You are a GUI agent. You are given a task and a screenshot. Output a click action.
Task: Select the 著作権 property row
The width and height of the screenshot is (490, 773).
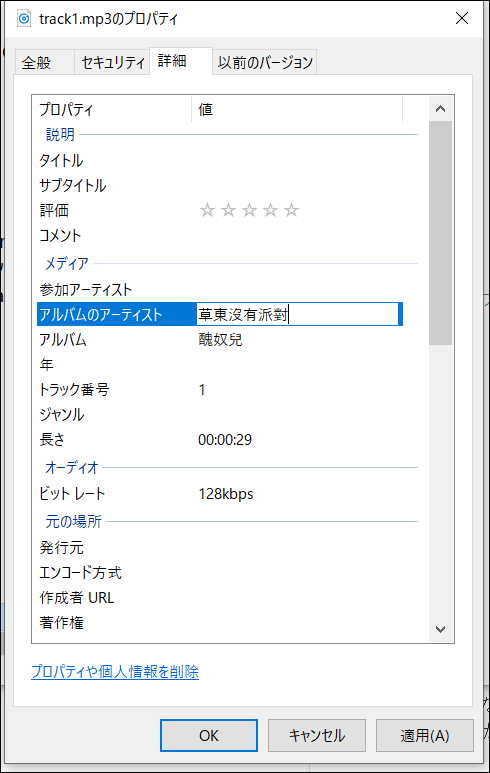(x=220, y=623)
